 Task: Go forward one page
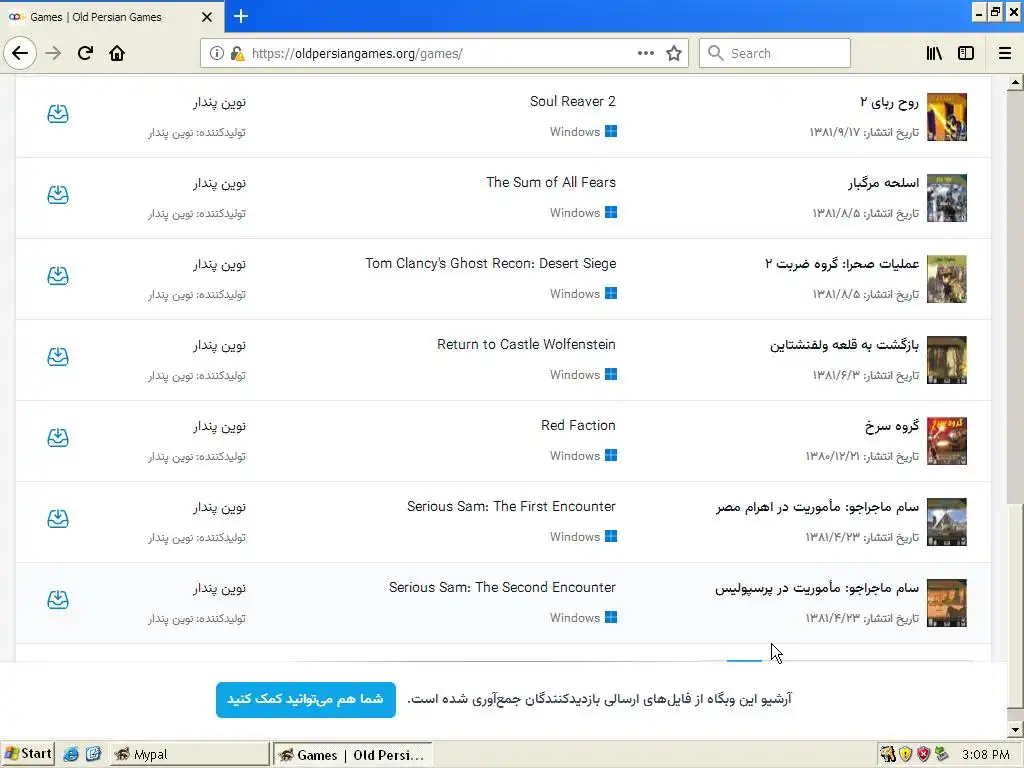click(53, 53)
